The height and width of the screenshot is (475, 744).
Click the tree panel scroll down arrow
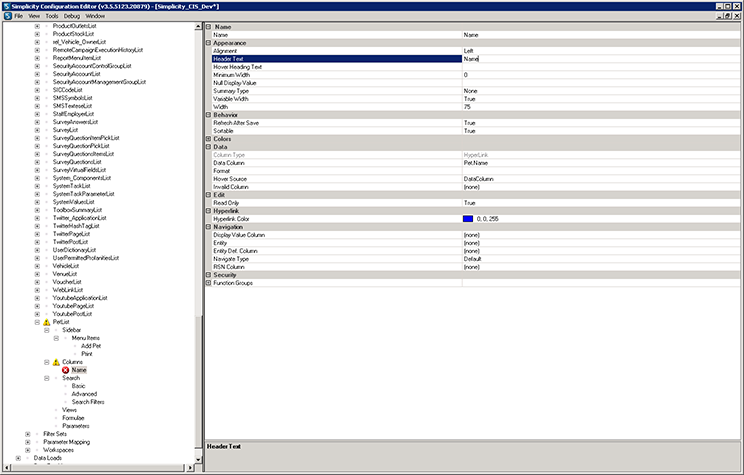tap(198, 459)
